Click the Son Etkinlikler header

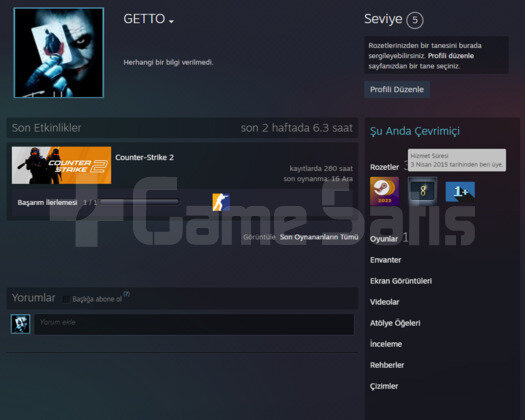47,128
